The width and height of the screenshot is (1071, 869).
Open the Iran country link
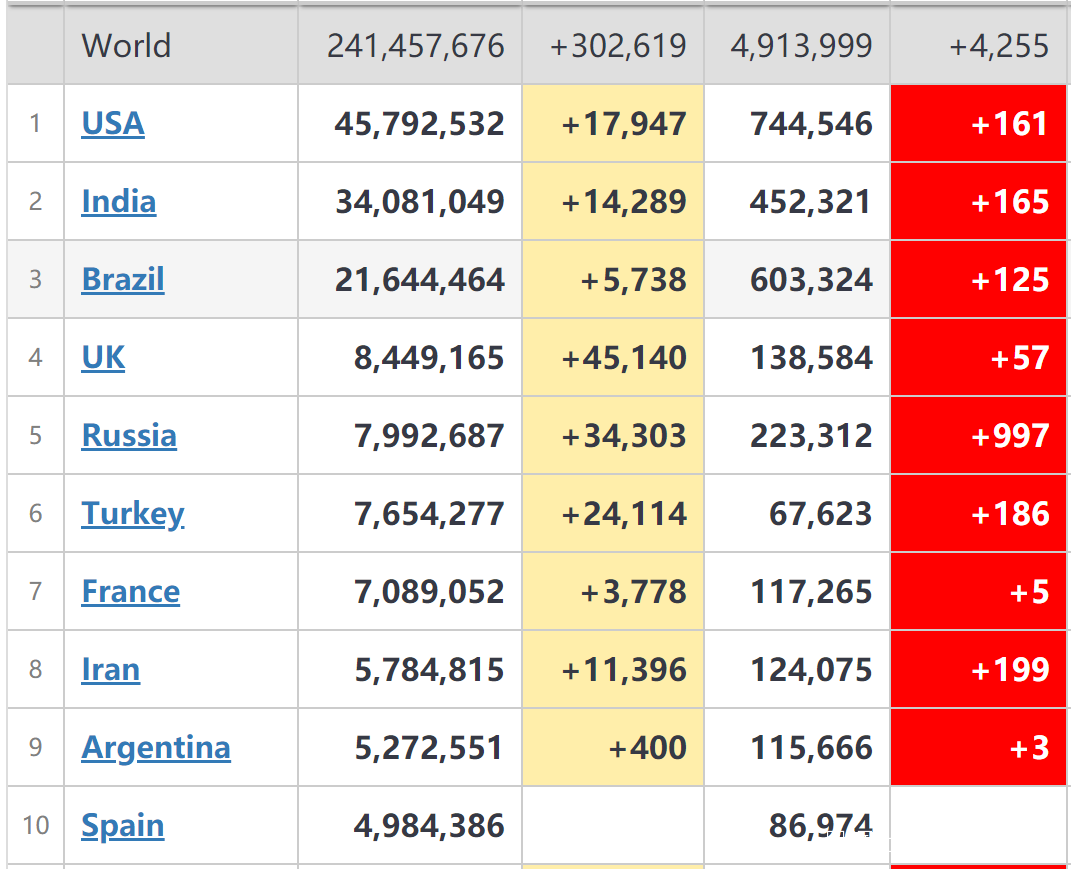[111, 670]
